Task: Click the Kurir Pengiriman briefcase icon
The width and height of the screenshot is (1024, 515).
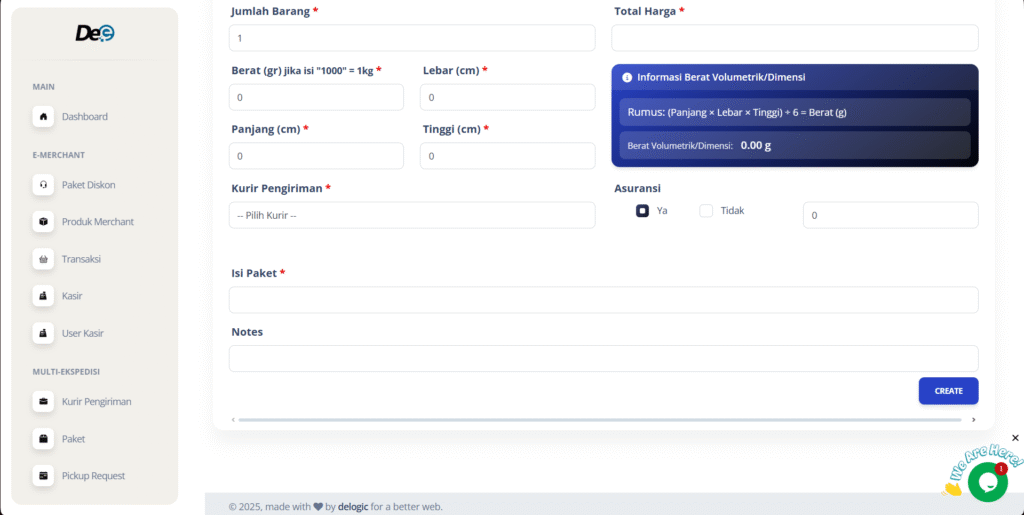Action: 43,401
